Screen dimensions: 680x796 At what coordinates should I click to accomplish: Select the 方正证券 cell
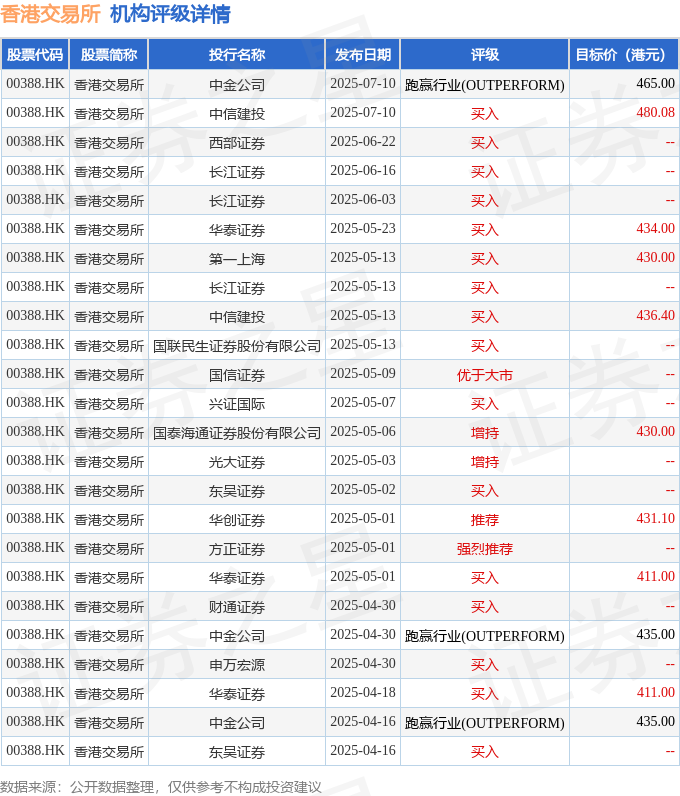[x=237, y=549]
